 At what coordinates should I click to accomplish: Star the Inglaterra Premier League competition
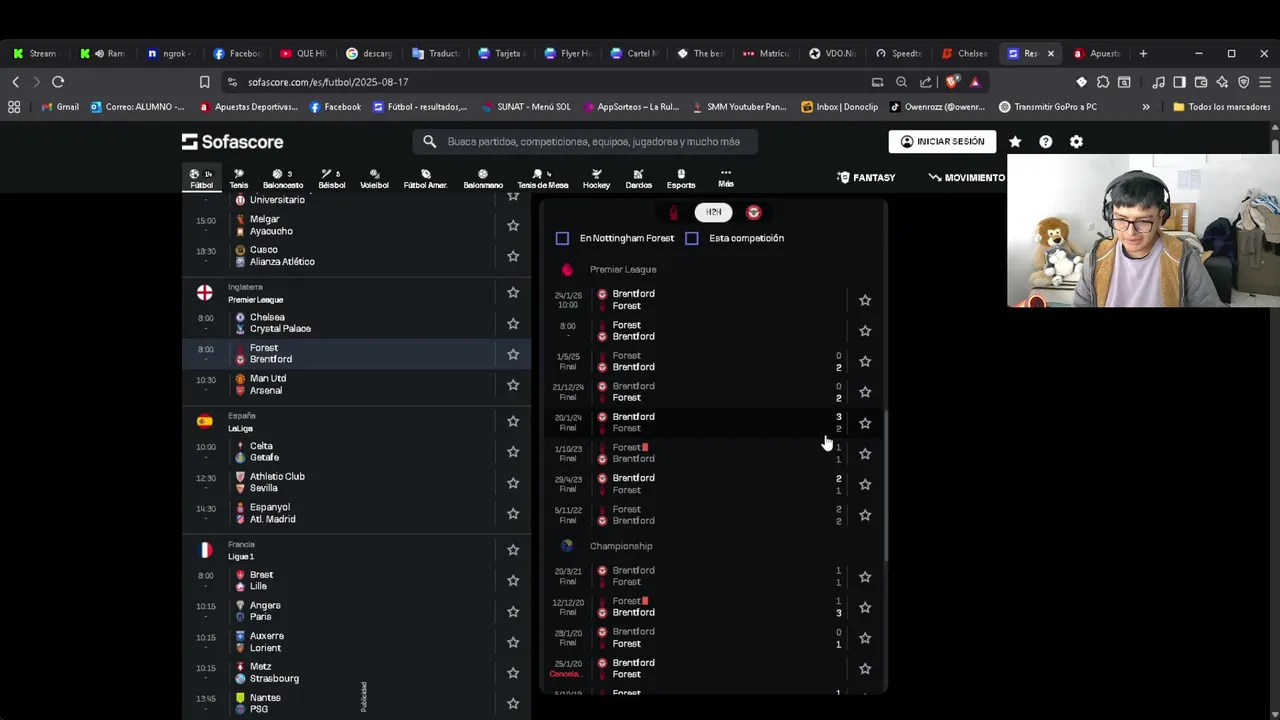pyautogui.click(x=513, y=293)
